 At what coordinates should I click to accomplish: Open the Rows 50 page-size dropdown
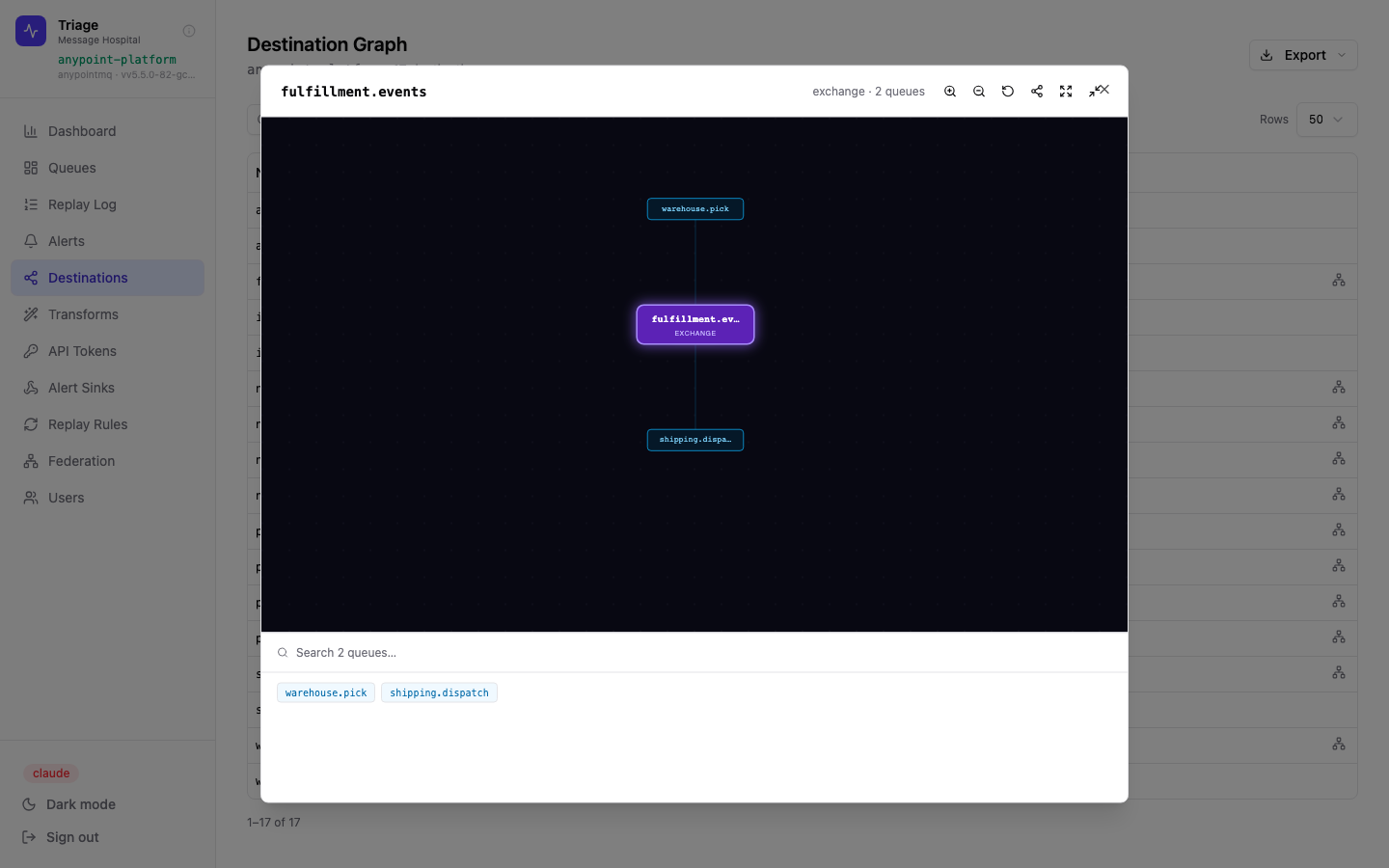click(x=1326, y=120)
